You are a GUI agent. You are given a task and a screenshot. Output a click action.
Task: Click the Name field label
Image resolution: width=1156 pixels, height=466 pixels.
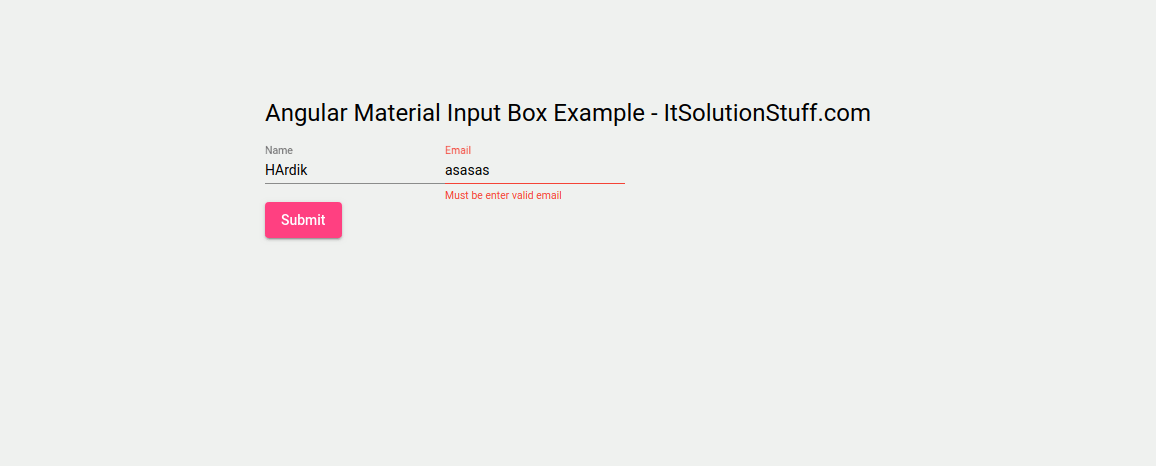[x=279, y=150]
